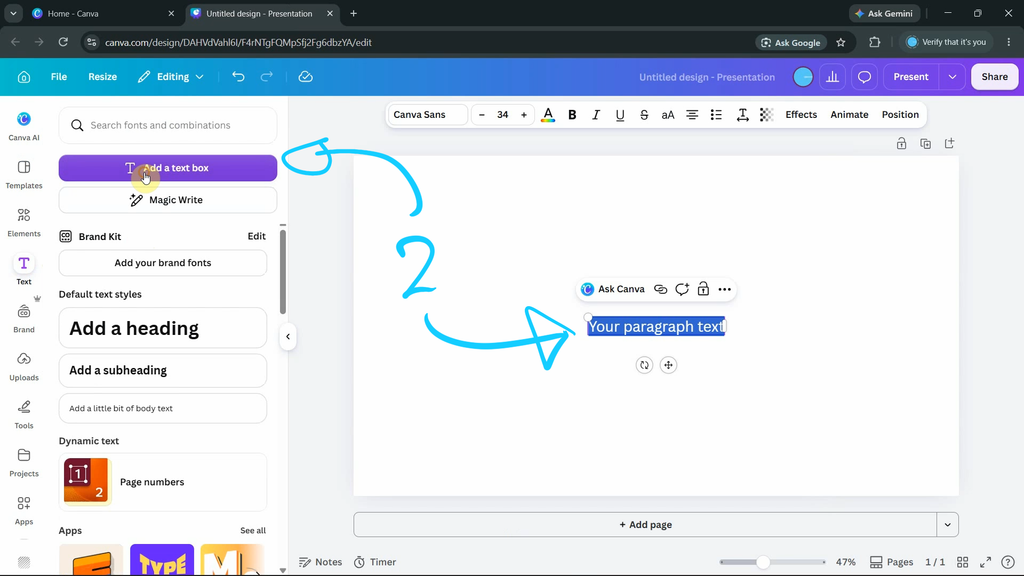Click Add your brand fonts
The height and width of the screenshot is (576, 1024).
point(163,263)
